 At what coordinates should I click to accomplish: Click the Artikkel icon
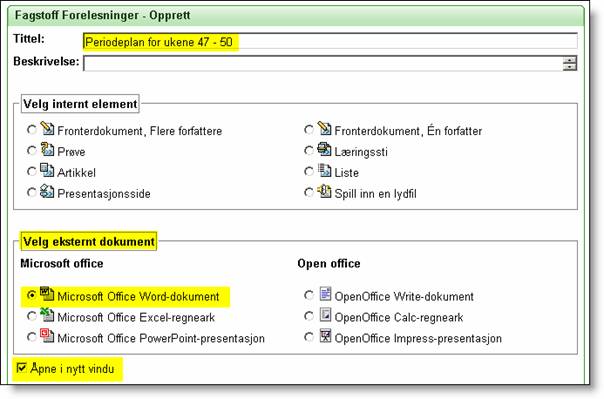pyautogui.click(x=47, y=170)
